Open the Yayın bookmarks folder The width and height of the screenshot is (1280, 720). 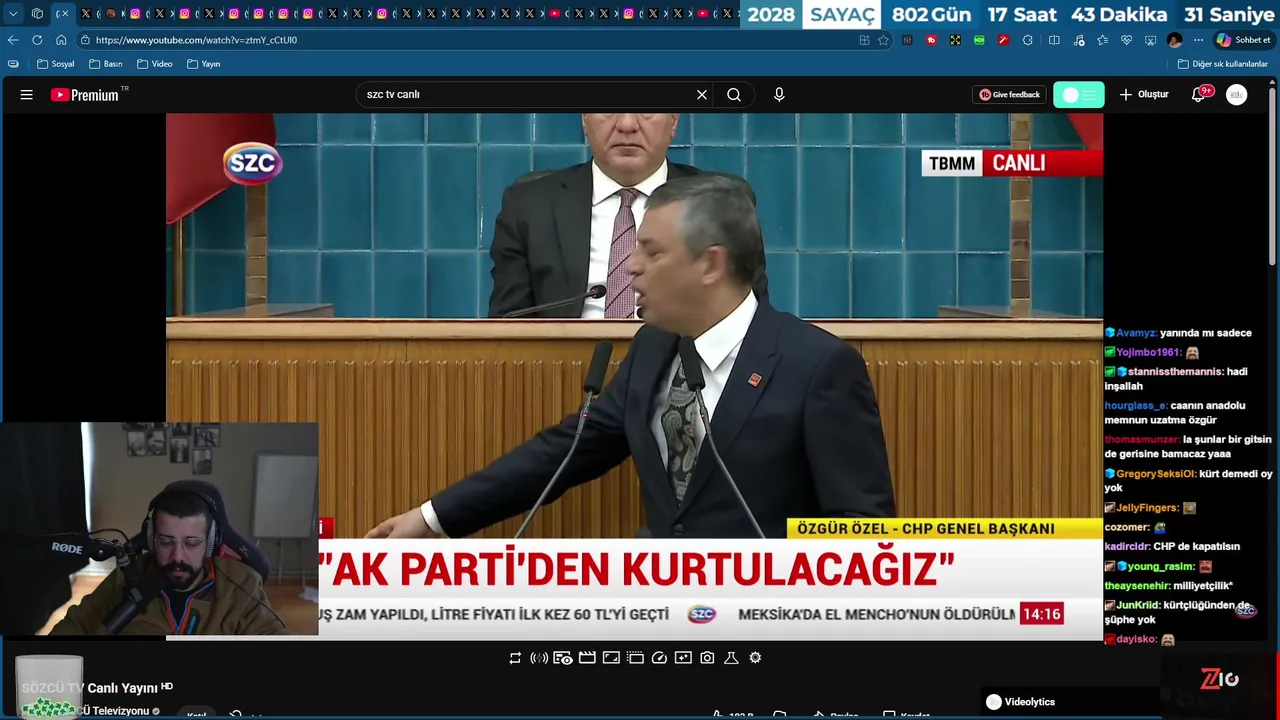point(204,64)
